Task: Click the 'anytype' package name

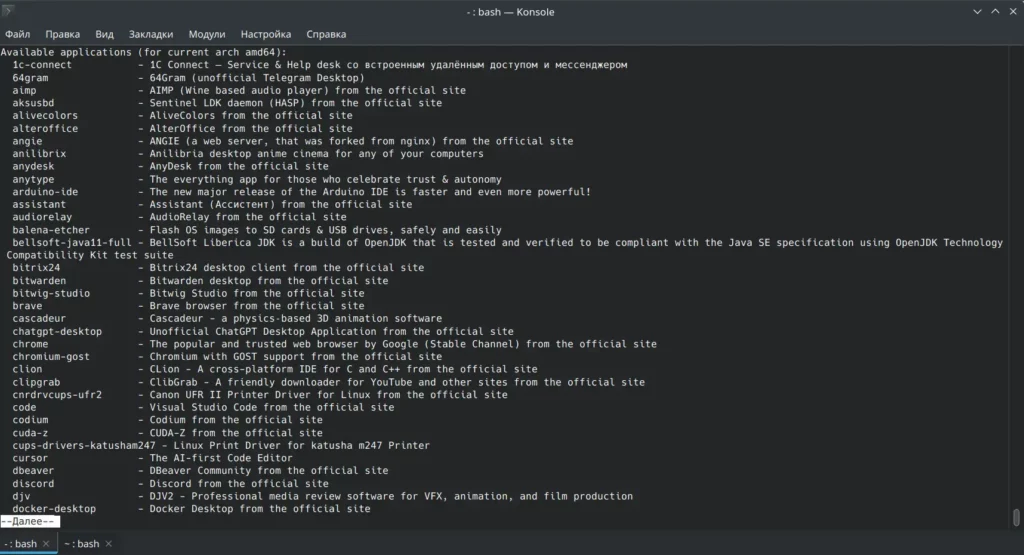Action: (33, 179)
